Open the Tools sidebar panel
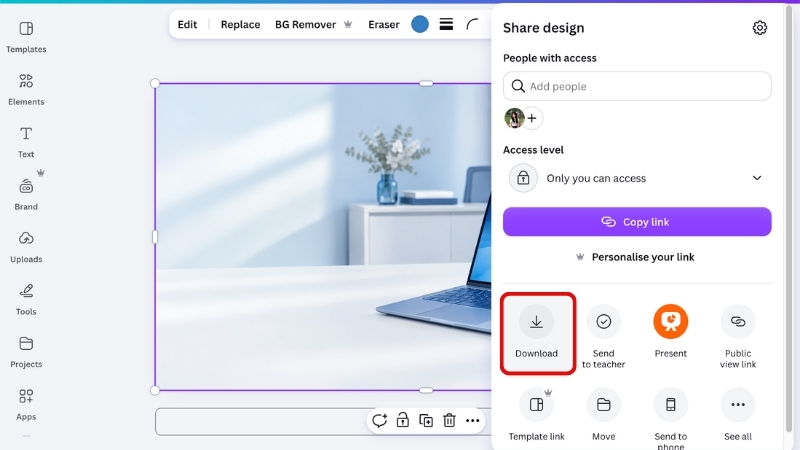The height and width of the screenshot is (450, 800). [x=26, y=299]
